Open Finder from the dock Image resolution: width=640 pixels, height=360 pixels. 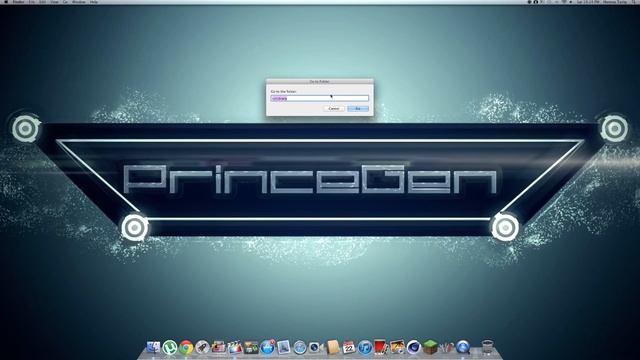[x=153, y=347]
